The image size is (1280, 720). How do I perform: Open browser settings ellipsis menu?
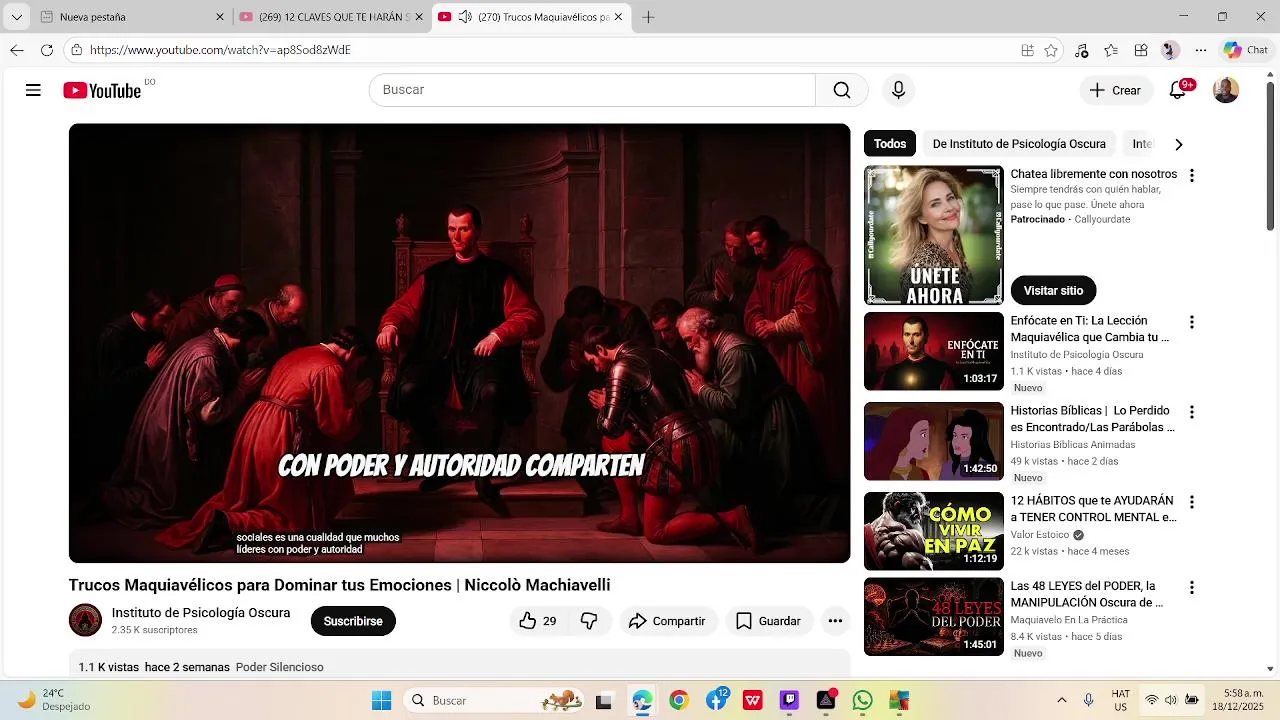coord(1201,50)
